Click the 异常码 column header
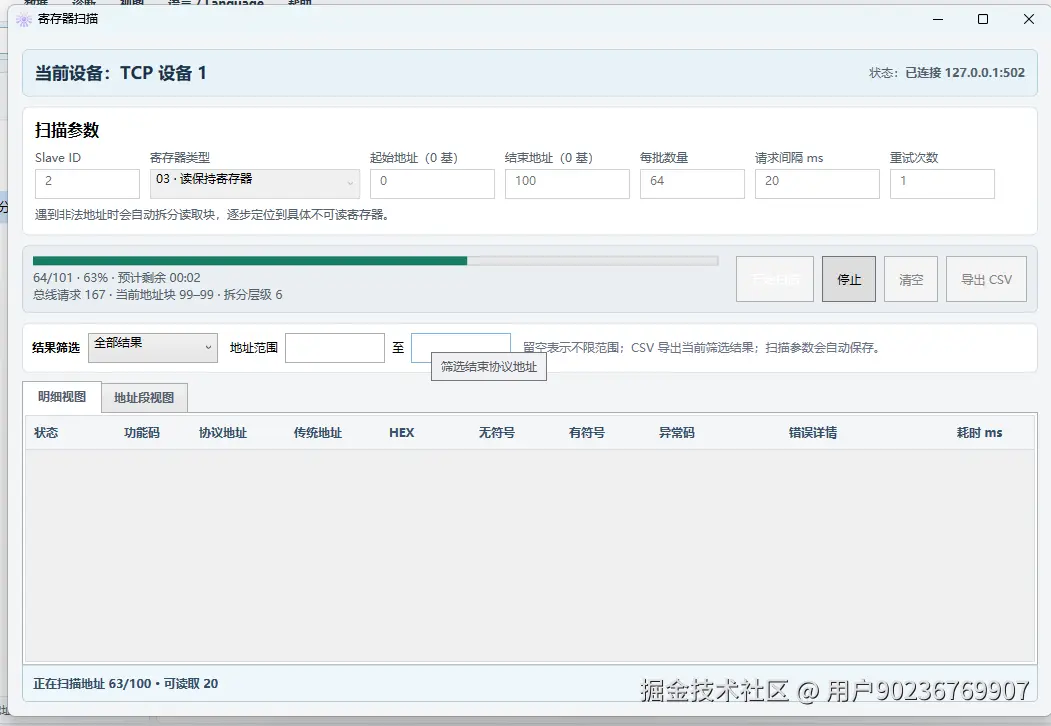 [676, 432]
